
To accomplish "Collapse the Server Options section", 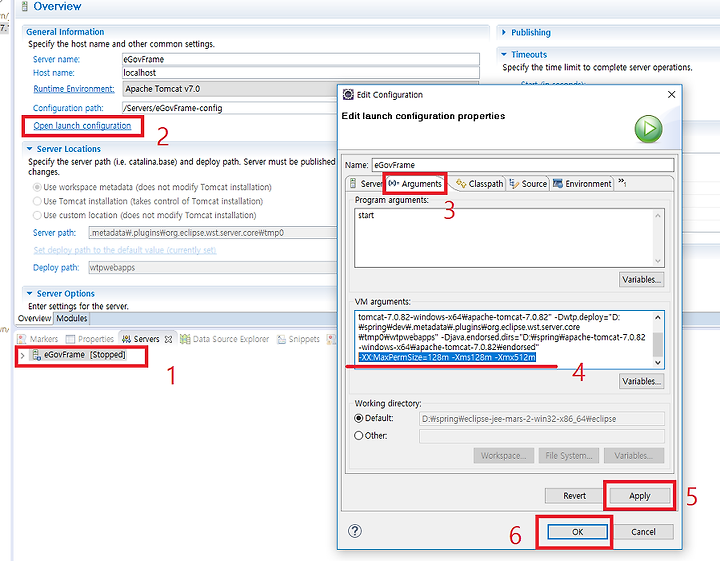I will click(x=29, y=293).
